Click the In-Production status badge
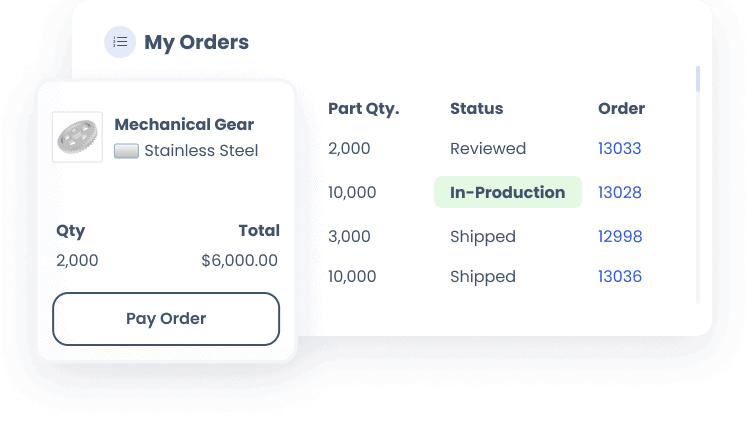 pyautogui.click(x=508, y=192)
